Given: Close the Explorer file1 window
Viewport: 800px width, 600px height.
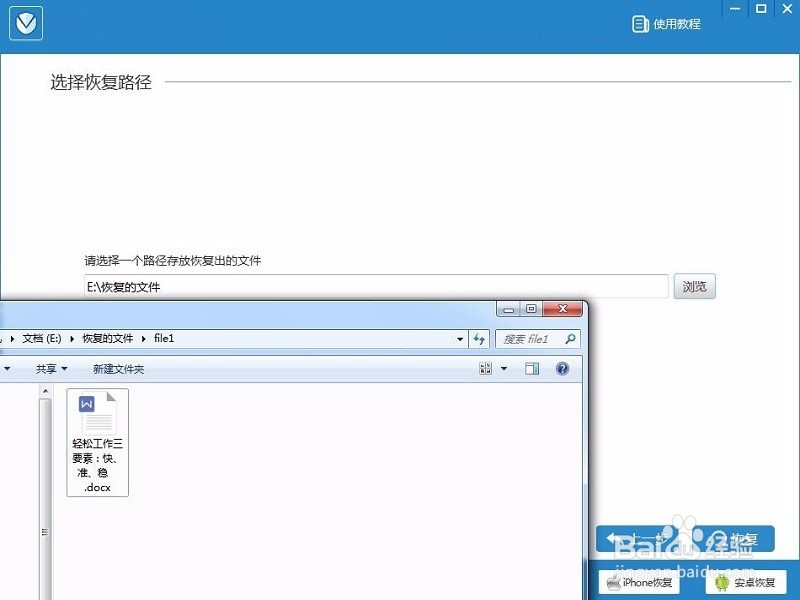Looking at the screenshot, I should 562,309.
